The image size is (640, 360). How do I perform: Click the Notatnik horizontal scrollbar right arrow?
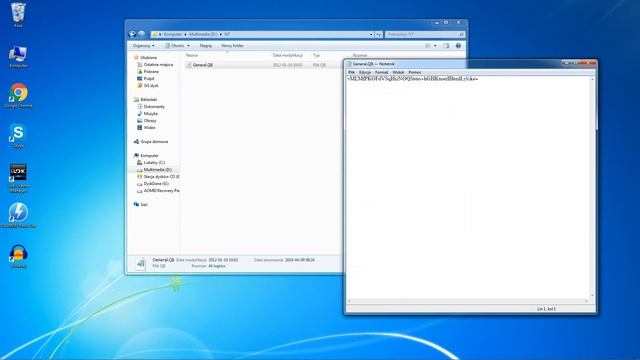(x=587, y=301)
